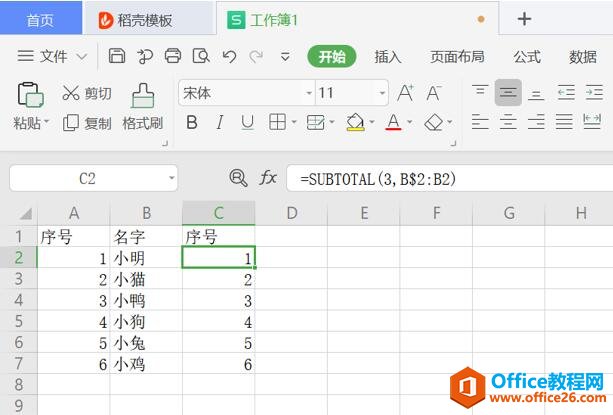
Task: Click the cell borders icon
Action: (x=278, y=122)
